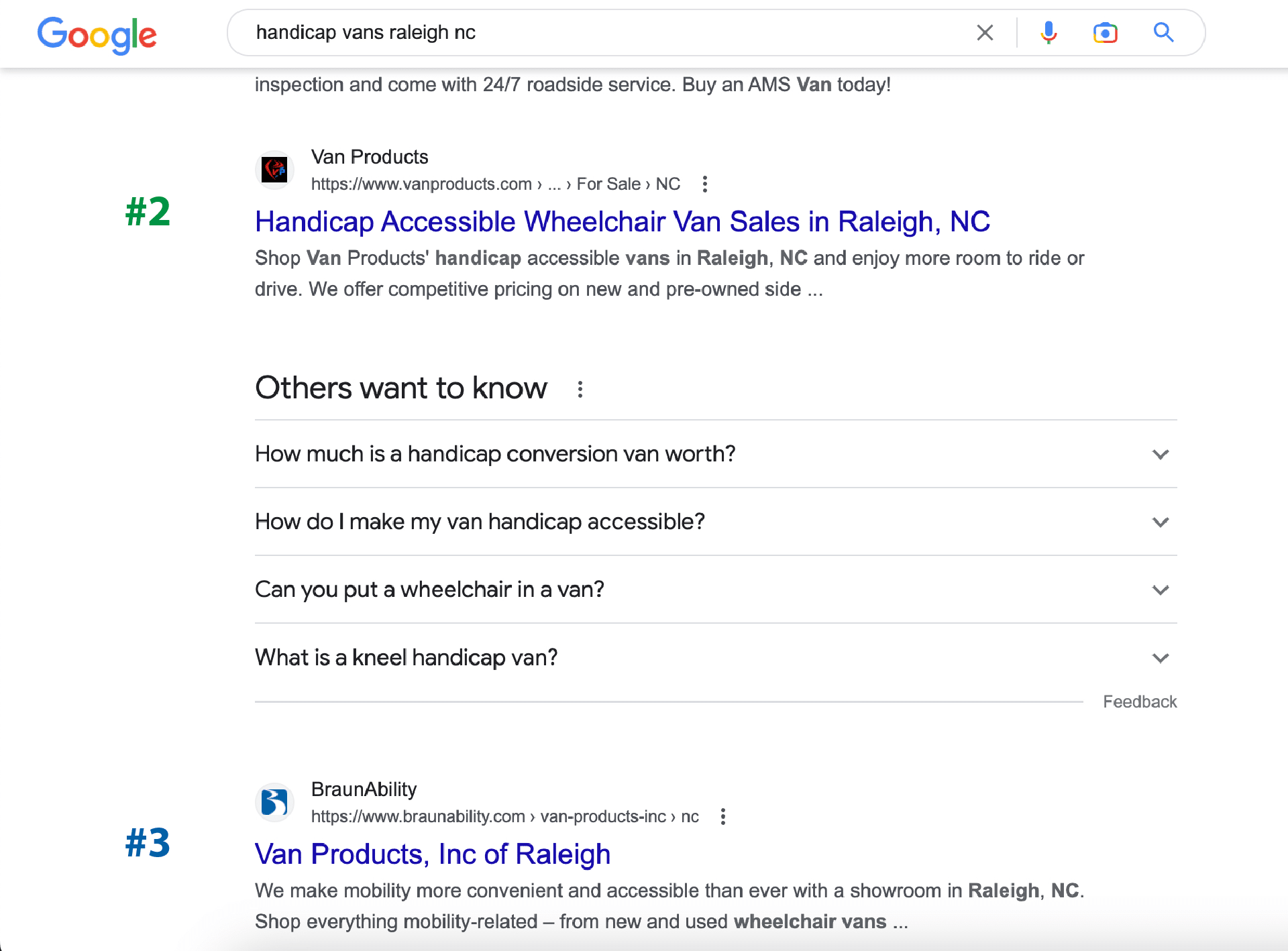The image size is (1288, 951).
Task: Open Google Lens camera search
Action: click(1105, 33)
